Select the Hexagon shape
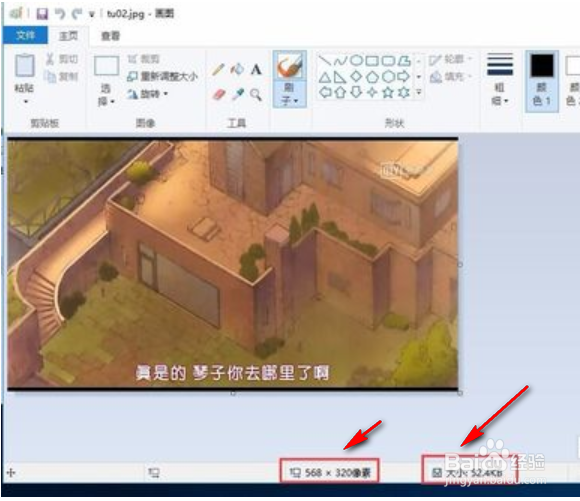Viewport: 580px width, 501px height. [388, 77]
